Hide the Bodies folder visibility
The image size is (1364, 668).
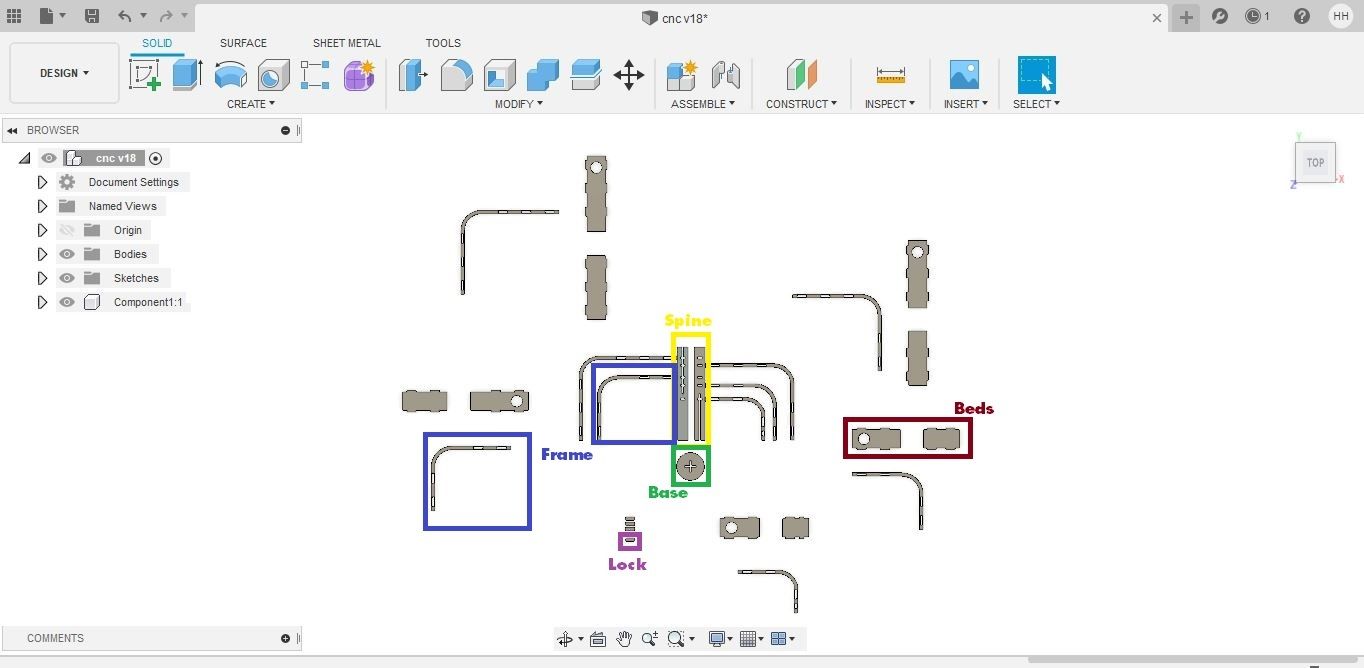pos(67,254)
